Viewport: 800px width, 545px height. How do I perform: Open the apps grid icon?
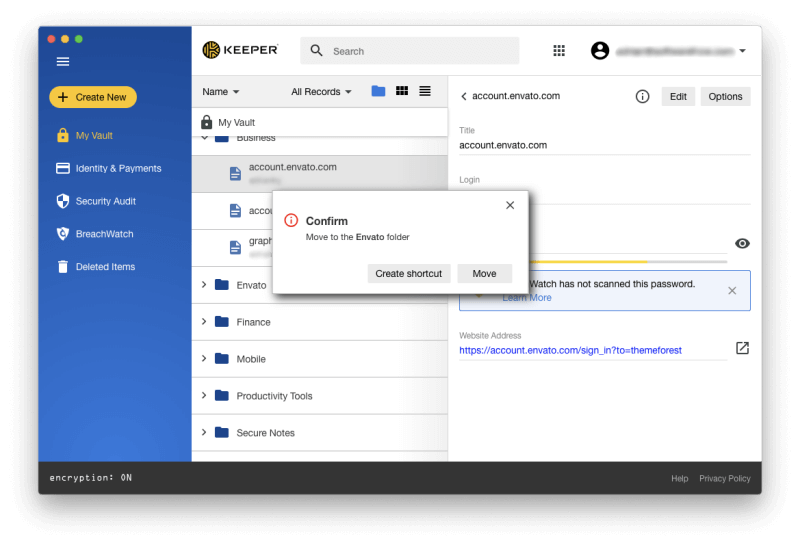click(x=559, y=51)
